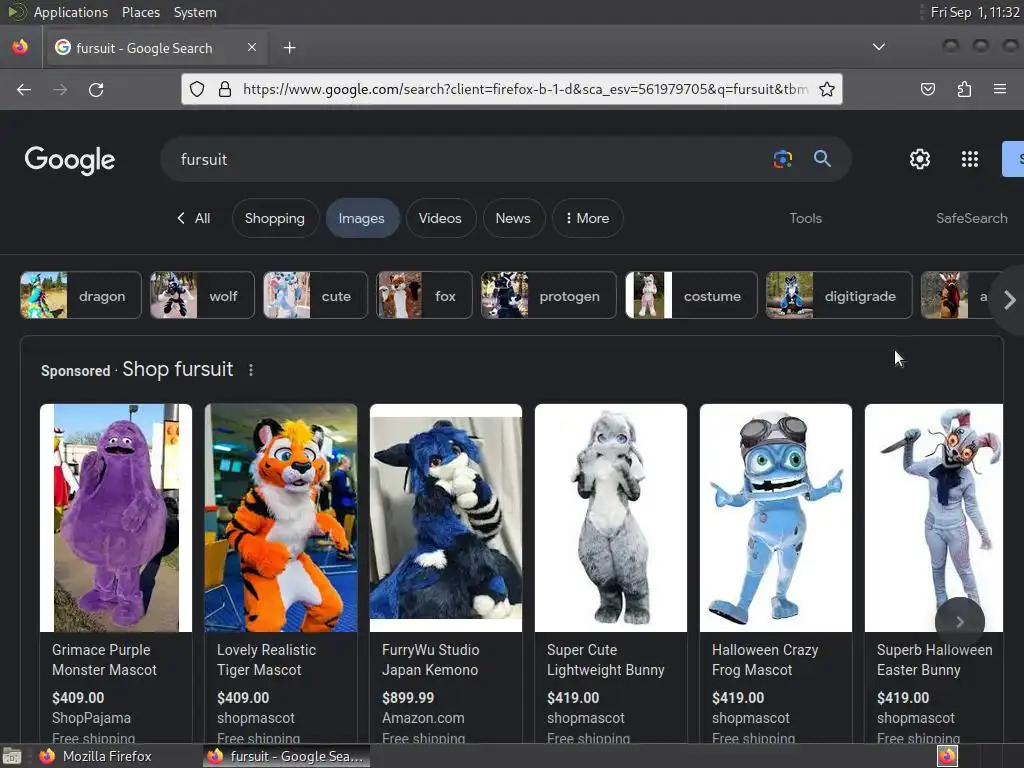This screenshot has width=1024, height=768.
Task: Open the System menu
Action: pos(195,12)
